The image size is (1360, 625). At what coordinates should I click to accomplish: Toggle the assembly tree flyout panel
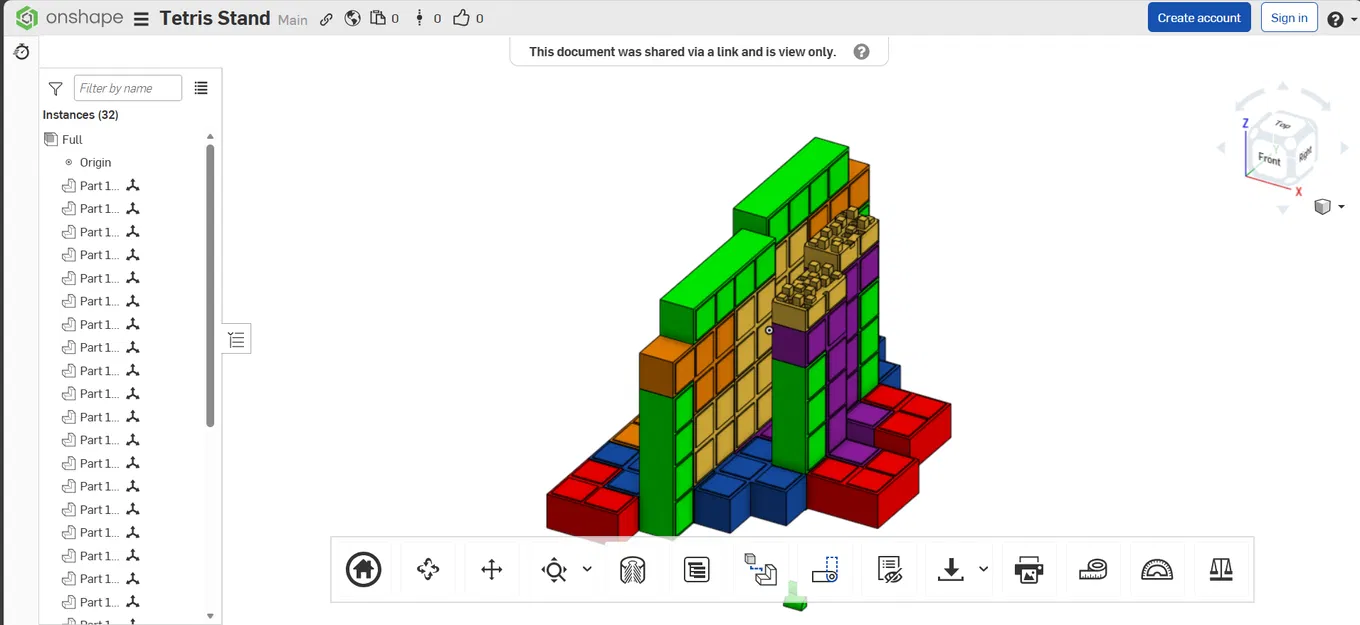coord(236,338)
